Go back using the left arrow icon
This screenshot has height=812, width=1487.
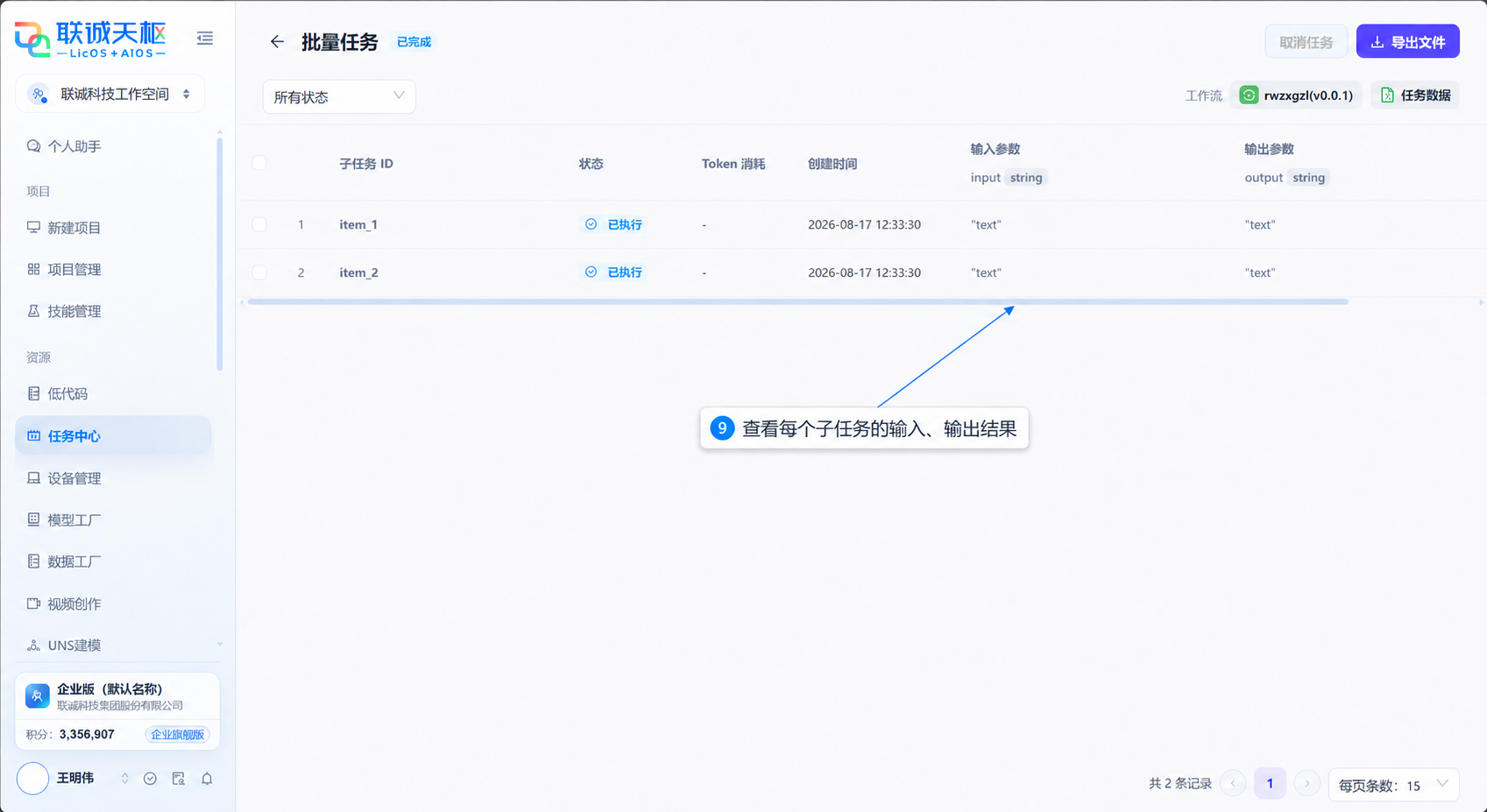[x=277, y=41]
